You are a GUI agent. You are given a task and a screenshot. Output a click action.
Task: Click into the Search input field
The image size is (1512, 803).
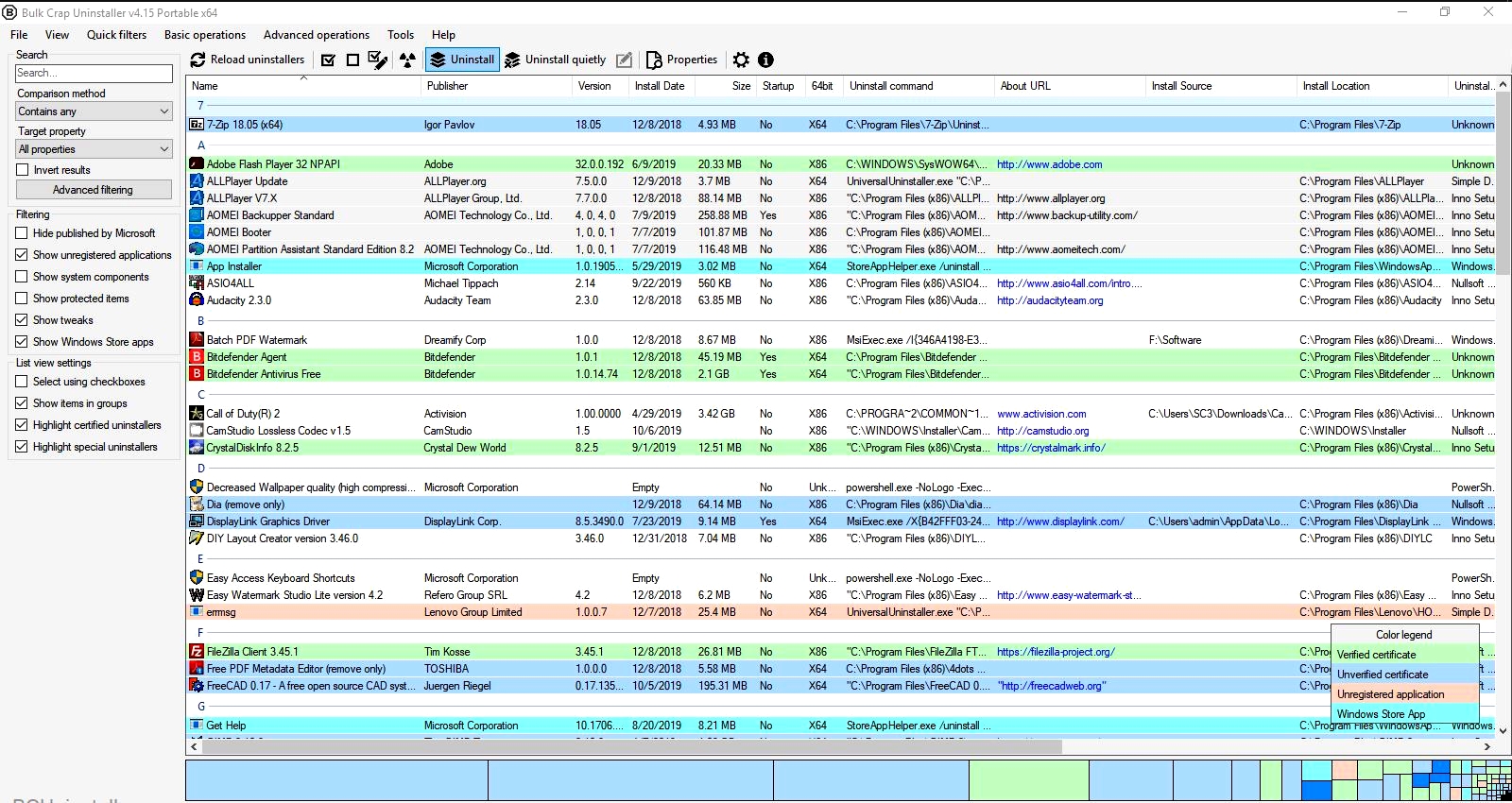pyautogui.click(x=94, y=73)
